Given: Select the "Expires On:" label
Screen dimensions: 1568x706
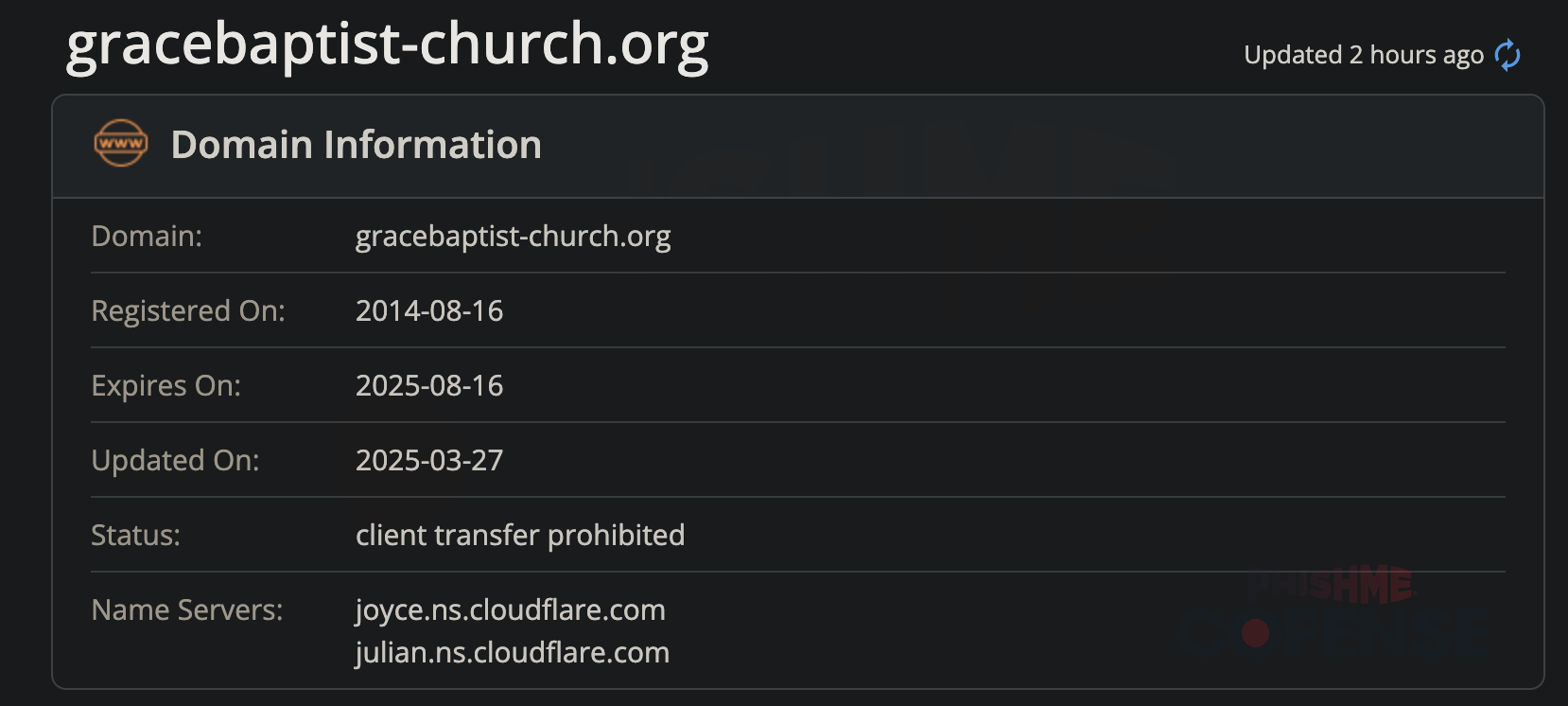Looking at the screenshot, I should (x=166, y=385).
